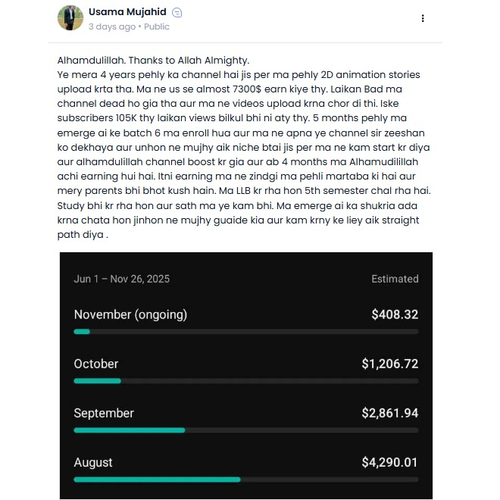Click the October earnings progress bar
500x500 pixels.
pyautogui.click(x=246, y=381)
